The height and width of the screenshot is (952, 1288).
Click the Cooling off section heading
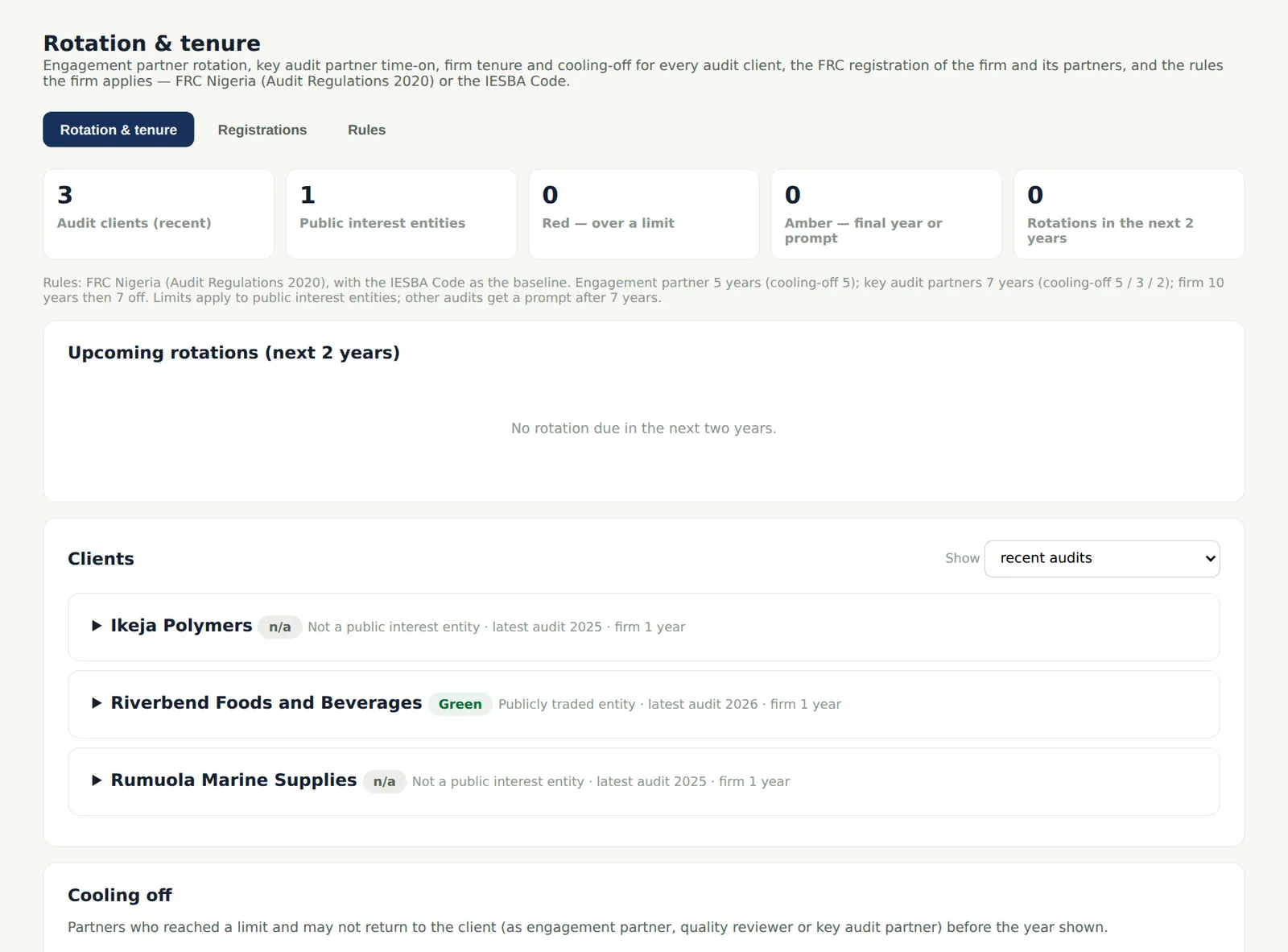pyautogui.click(x=120, y=895)
